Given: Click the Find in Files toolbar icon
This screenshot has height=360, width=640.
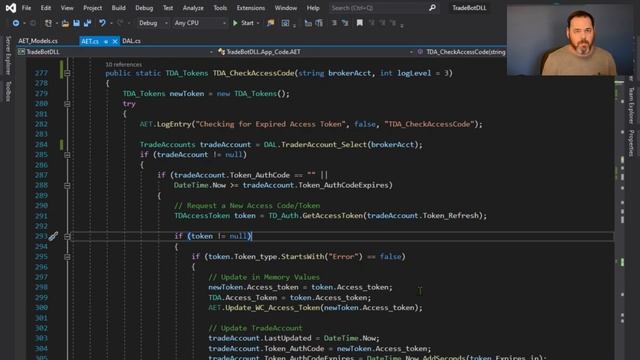Looking at the screenshot, I should click(270, 23).
